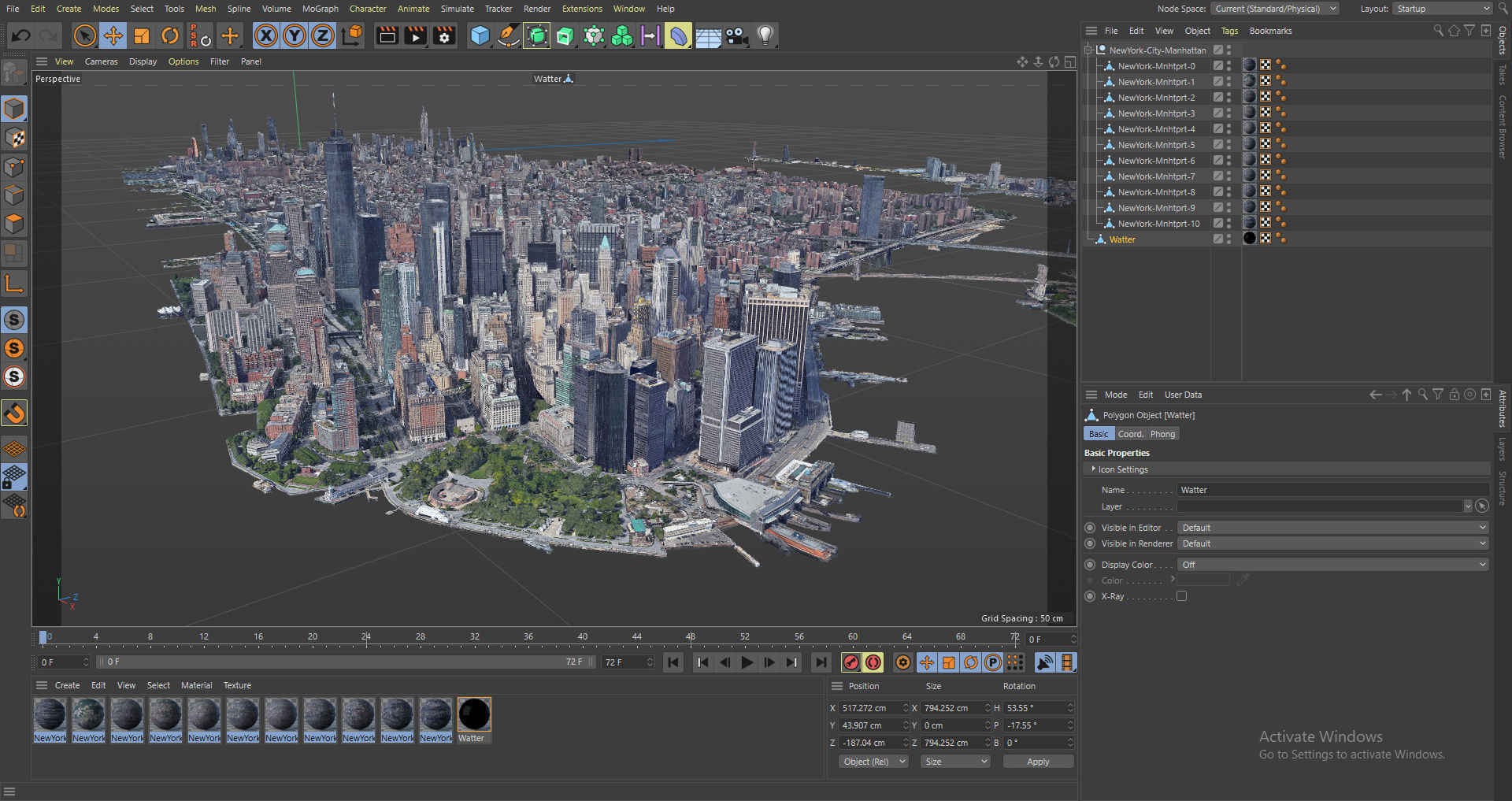Screen dimensions: 1512x801
Task: Expand the Icon Settings section
Action: click(1123, 469)
